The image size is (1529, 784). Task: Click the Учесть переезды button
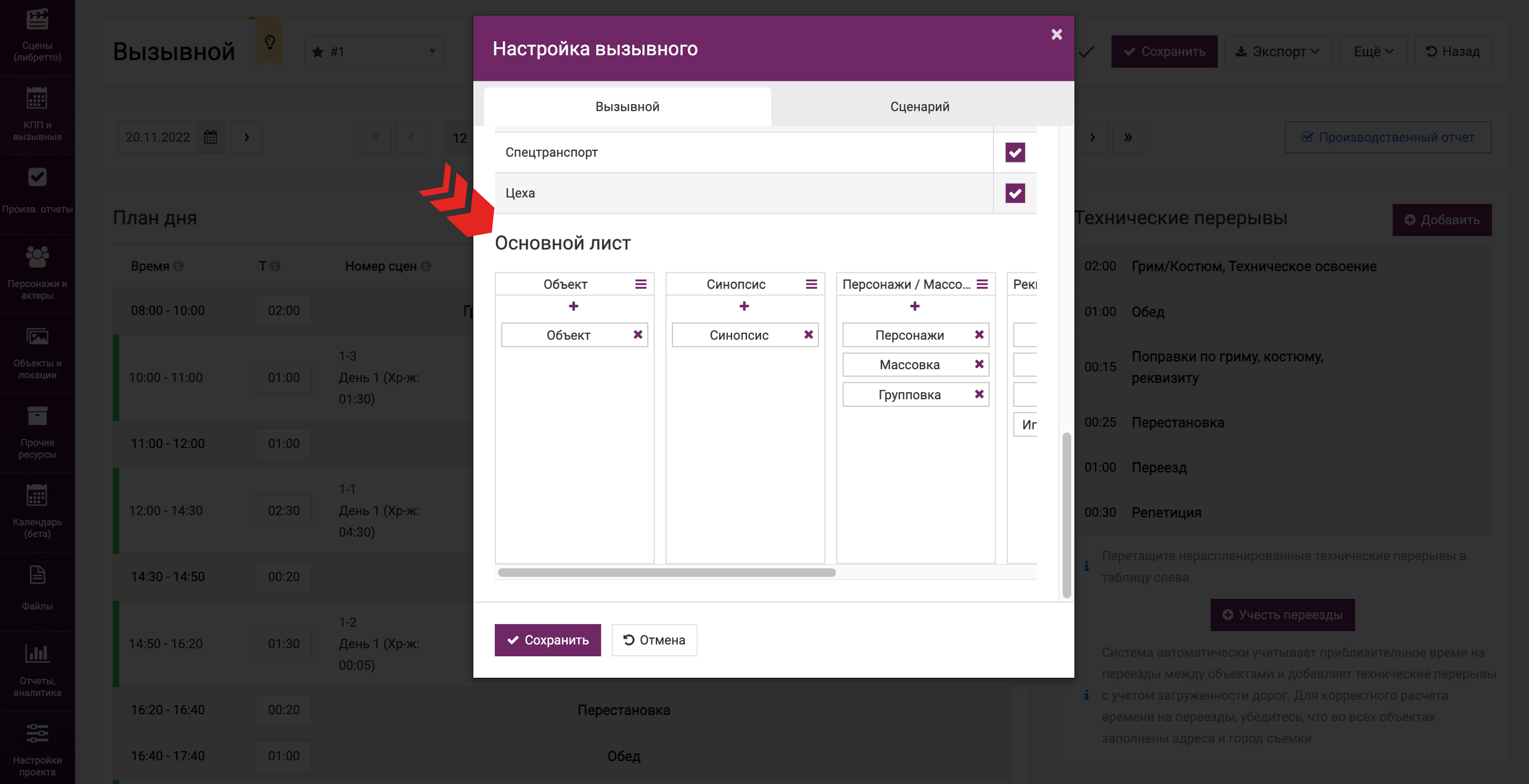tap(1282, 615)
